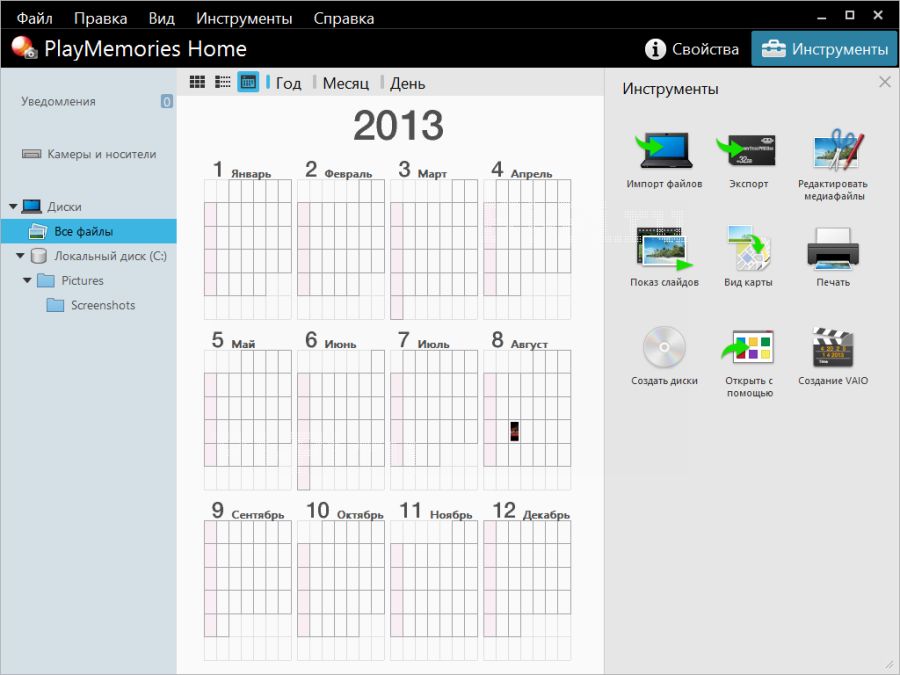Open Create discs (Создать диски) tool

[664, 348]
